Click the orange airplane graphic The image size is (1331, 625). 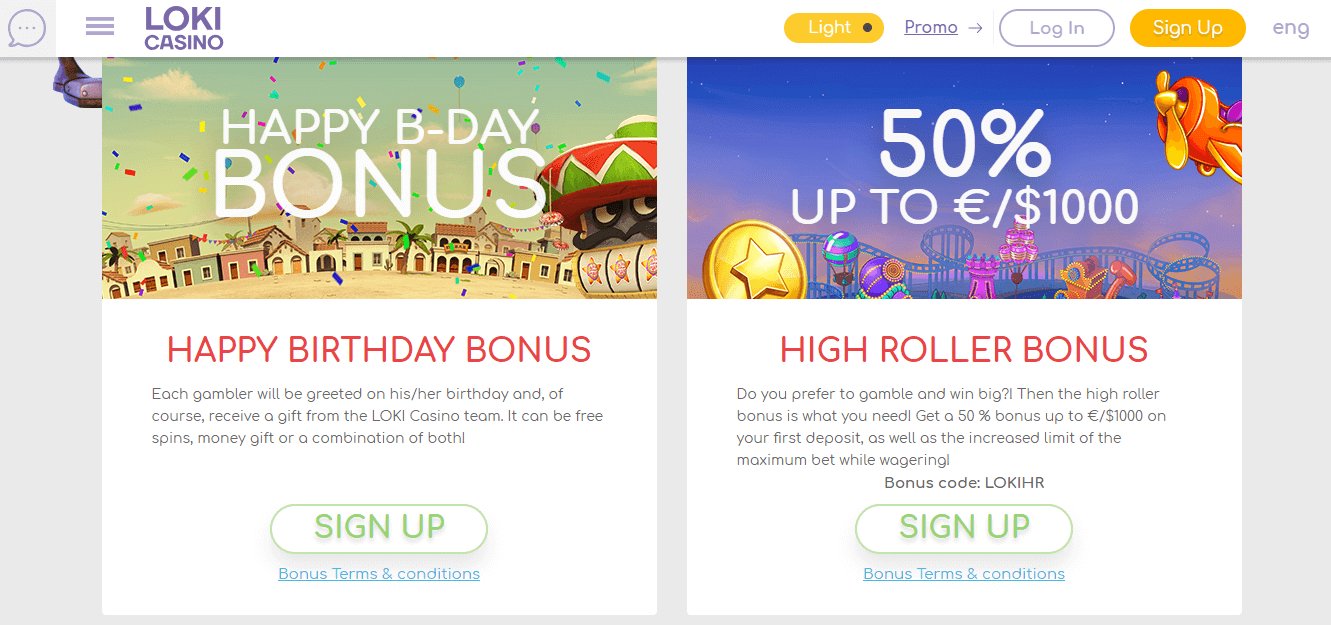point(1197,113)
